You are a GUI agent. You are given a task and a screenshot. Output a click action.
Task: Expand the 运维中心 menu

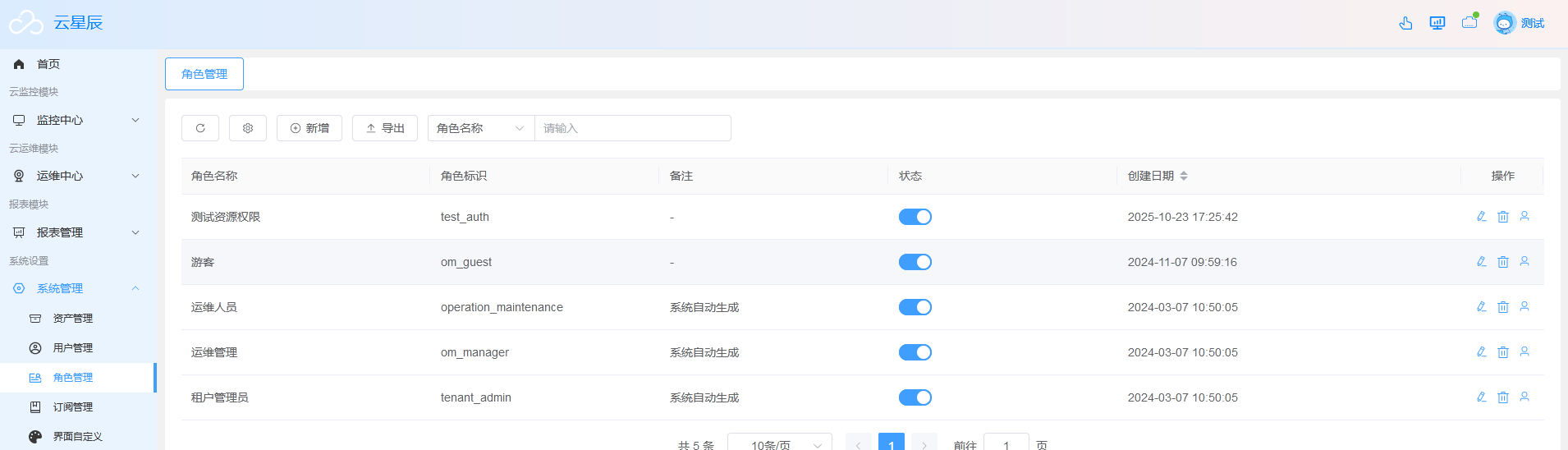(78, 176)
